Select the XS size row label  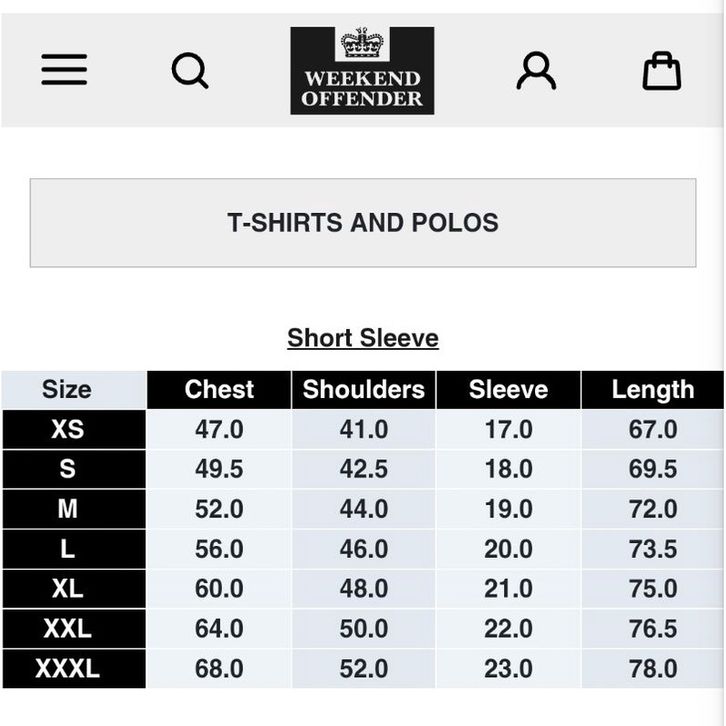[67, 430]
